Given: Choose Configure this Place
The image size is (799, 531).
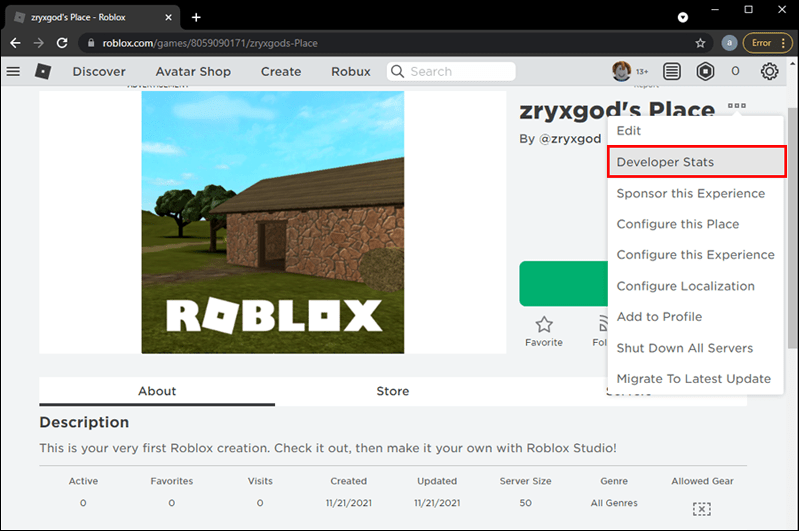Looking at the screenshot, I should [696, 224].
